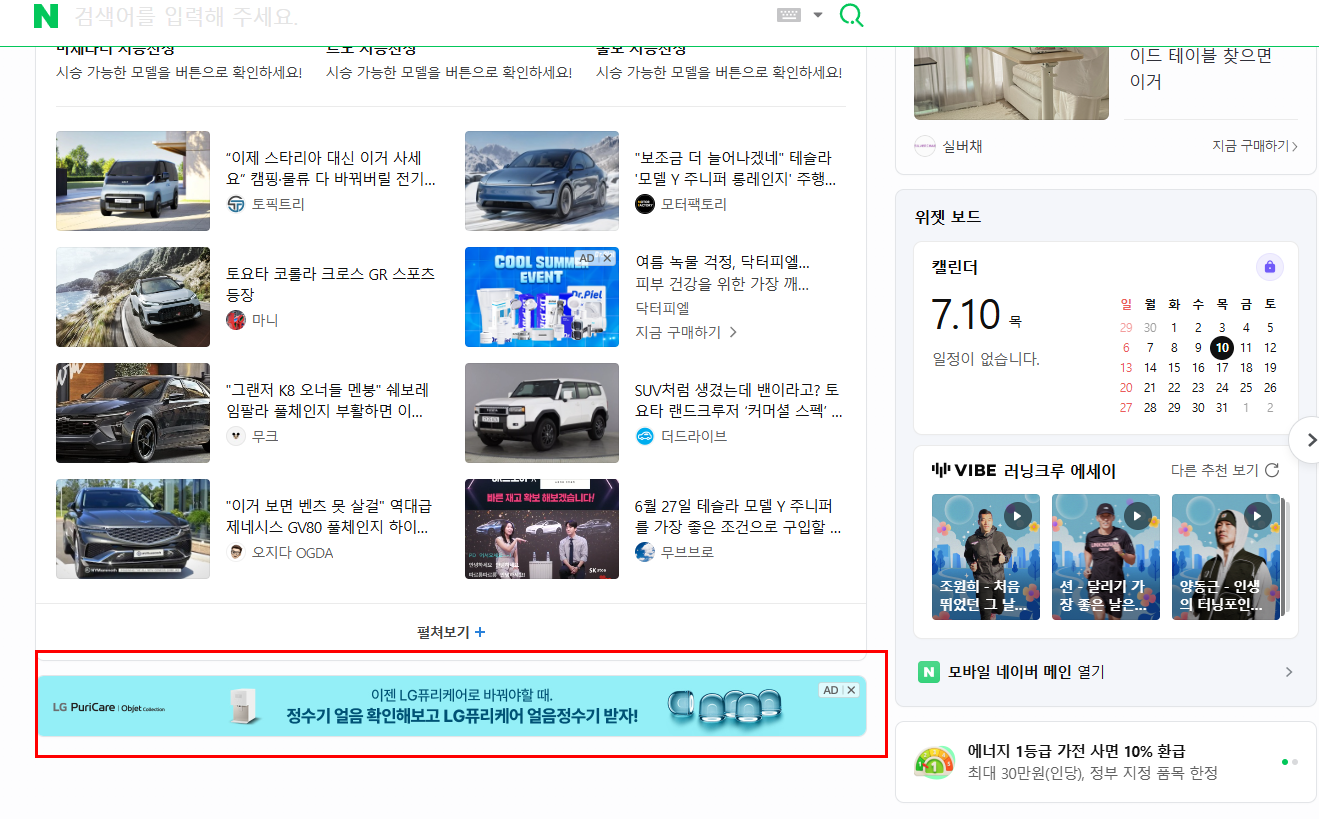The image size is (1319, 819).
Task: Open the 무브브로 publisher icon
Action: [645, 552]
